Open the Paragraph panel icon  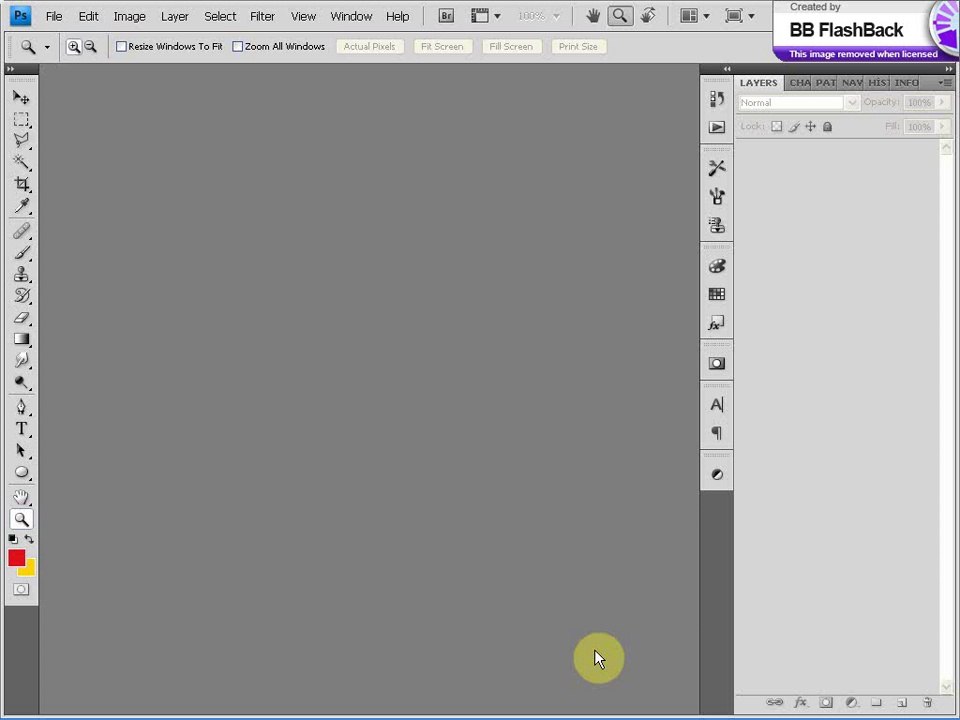coord(716,433)
